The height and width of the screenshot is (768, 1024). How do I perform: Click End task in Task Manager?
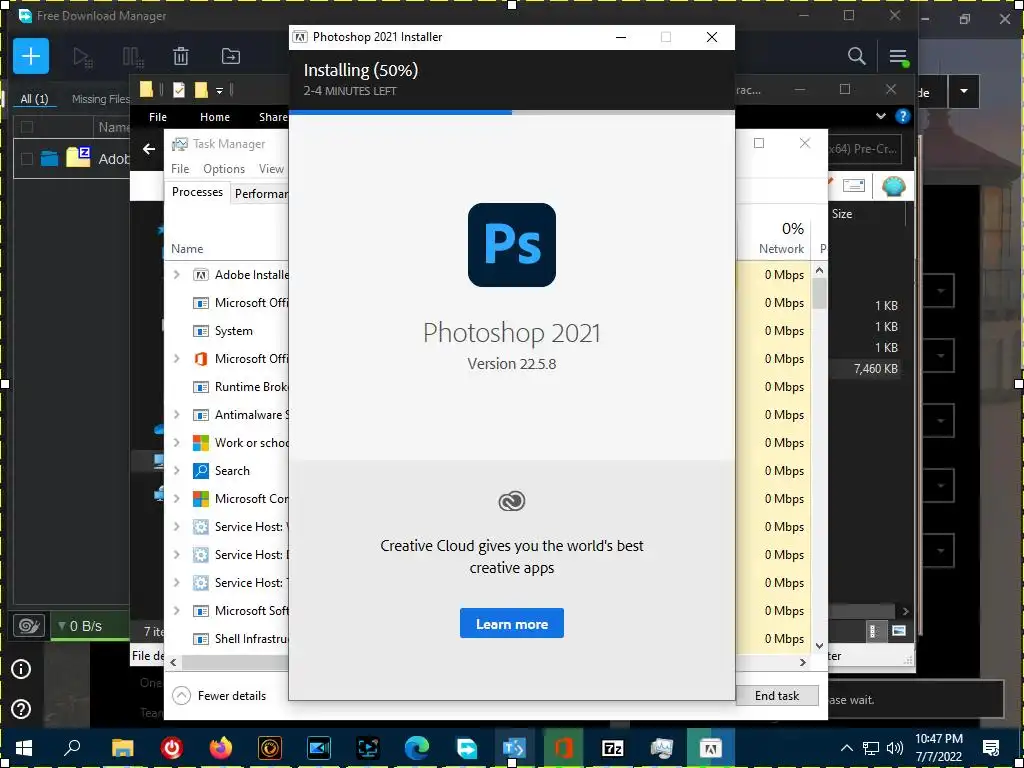(776, 696)
